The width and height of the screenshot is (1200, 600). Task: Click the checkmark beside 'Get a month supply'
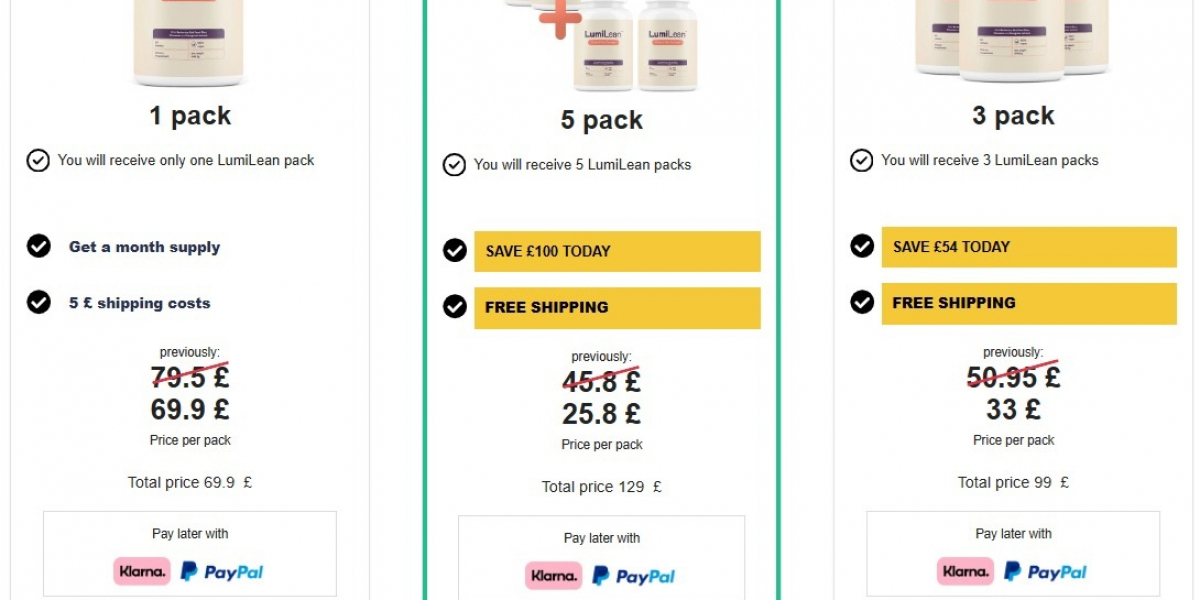[39, 246]
